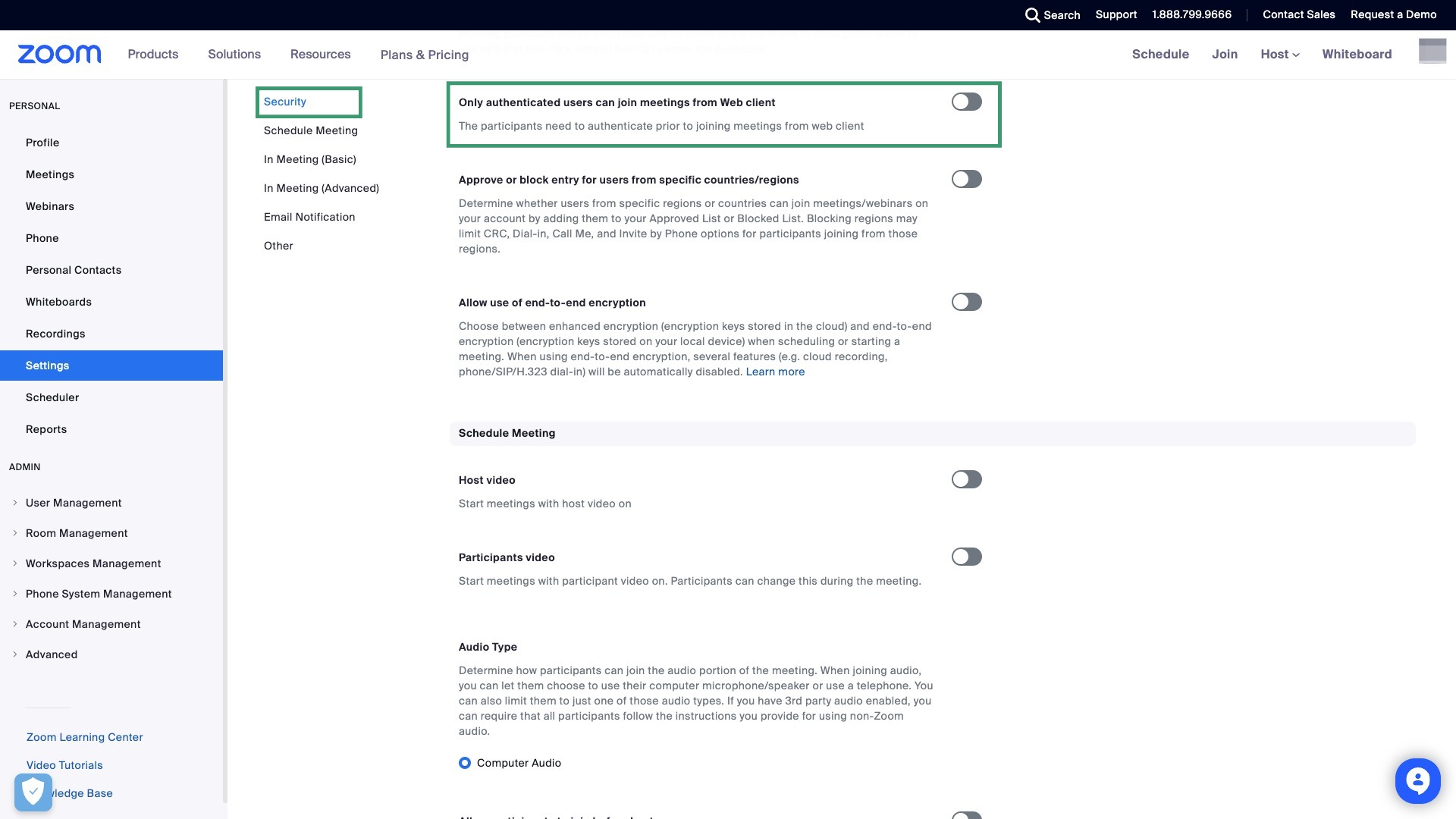Expand Room Management section
Screen dimensions: 1456x819
click(x=77, y=533)
